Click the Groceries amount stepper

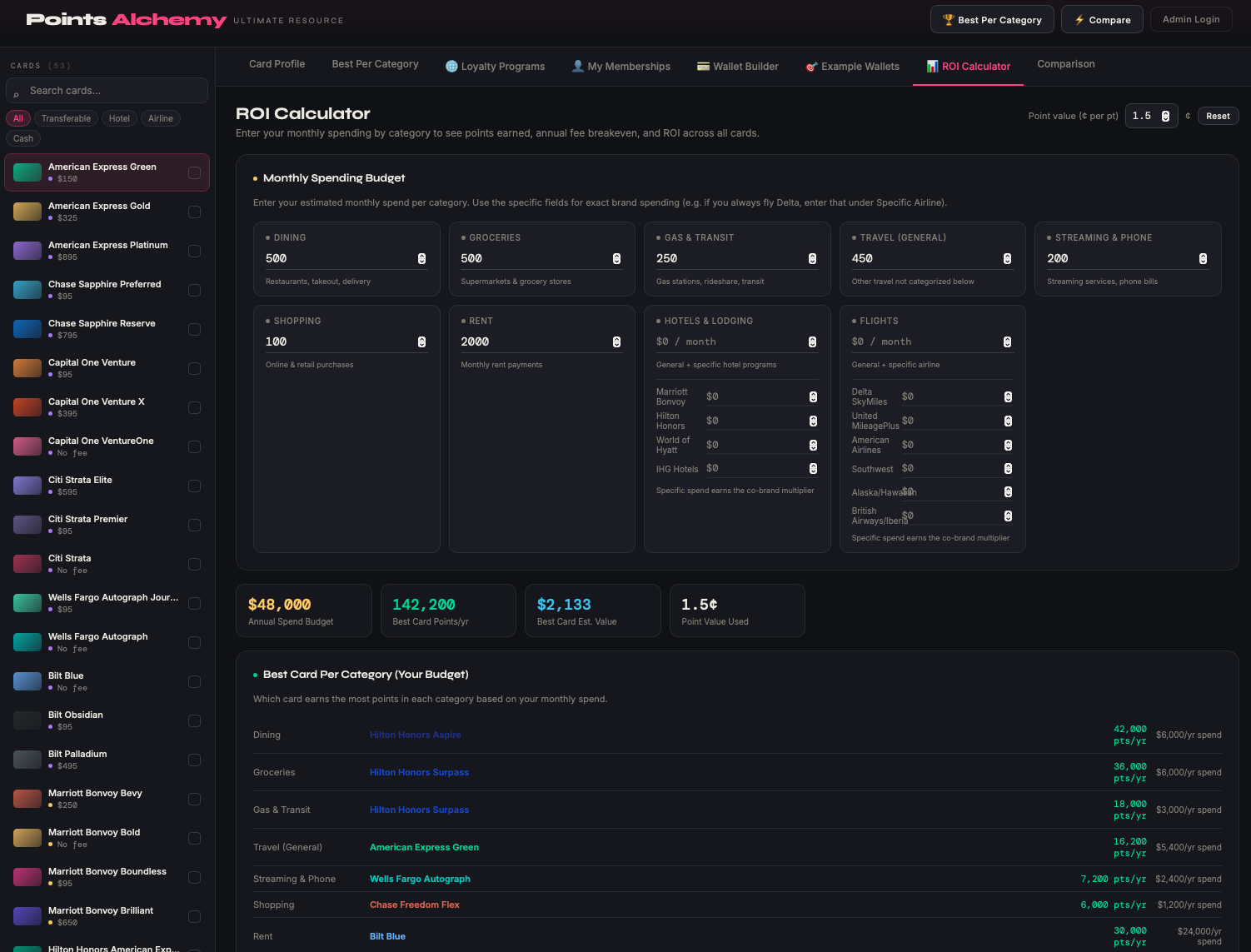tap(616, 259)
